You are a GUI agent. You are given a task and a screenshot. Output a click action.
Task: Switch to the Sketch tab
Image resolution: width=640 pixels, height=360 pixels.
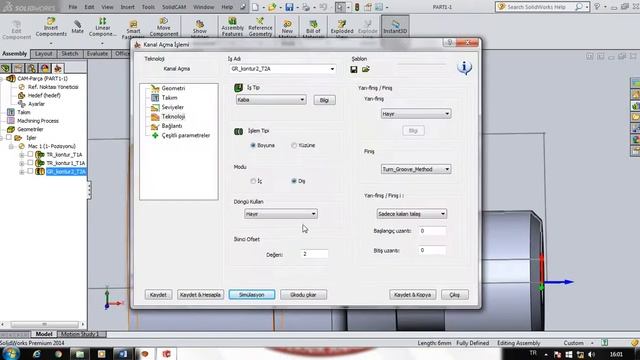pyautogui.click(x=70, y=53)
